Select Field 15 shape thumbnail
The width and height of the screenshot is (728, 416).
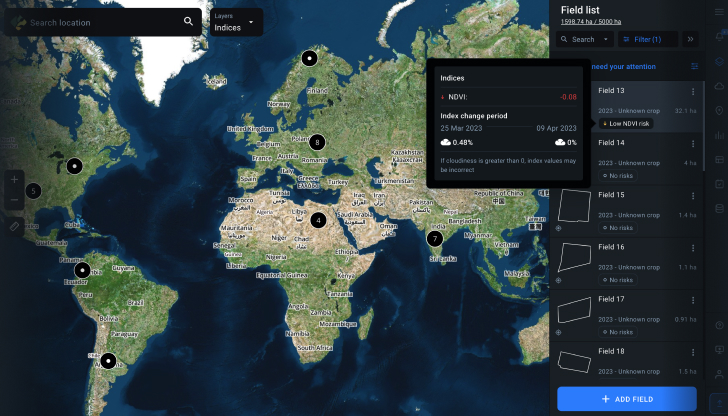[x=574, y=206]
